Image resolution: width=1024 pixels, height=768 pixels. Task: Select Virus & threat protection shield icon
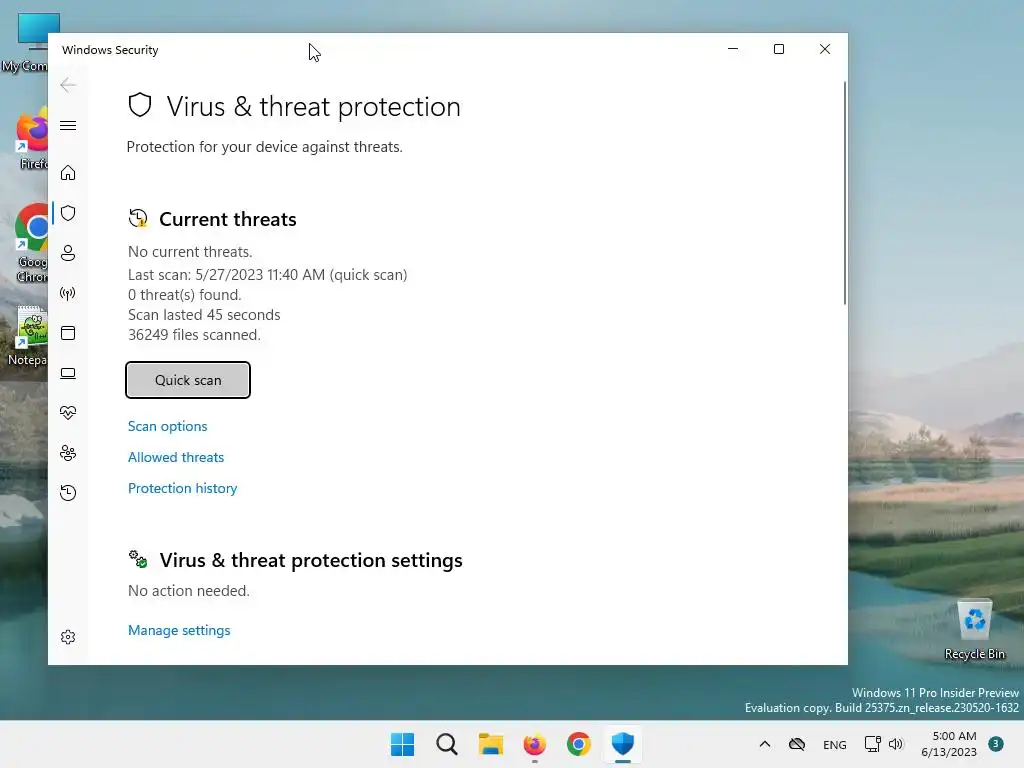point(68,213)
